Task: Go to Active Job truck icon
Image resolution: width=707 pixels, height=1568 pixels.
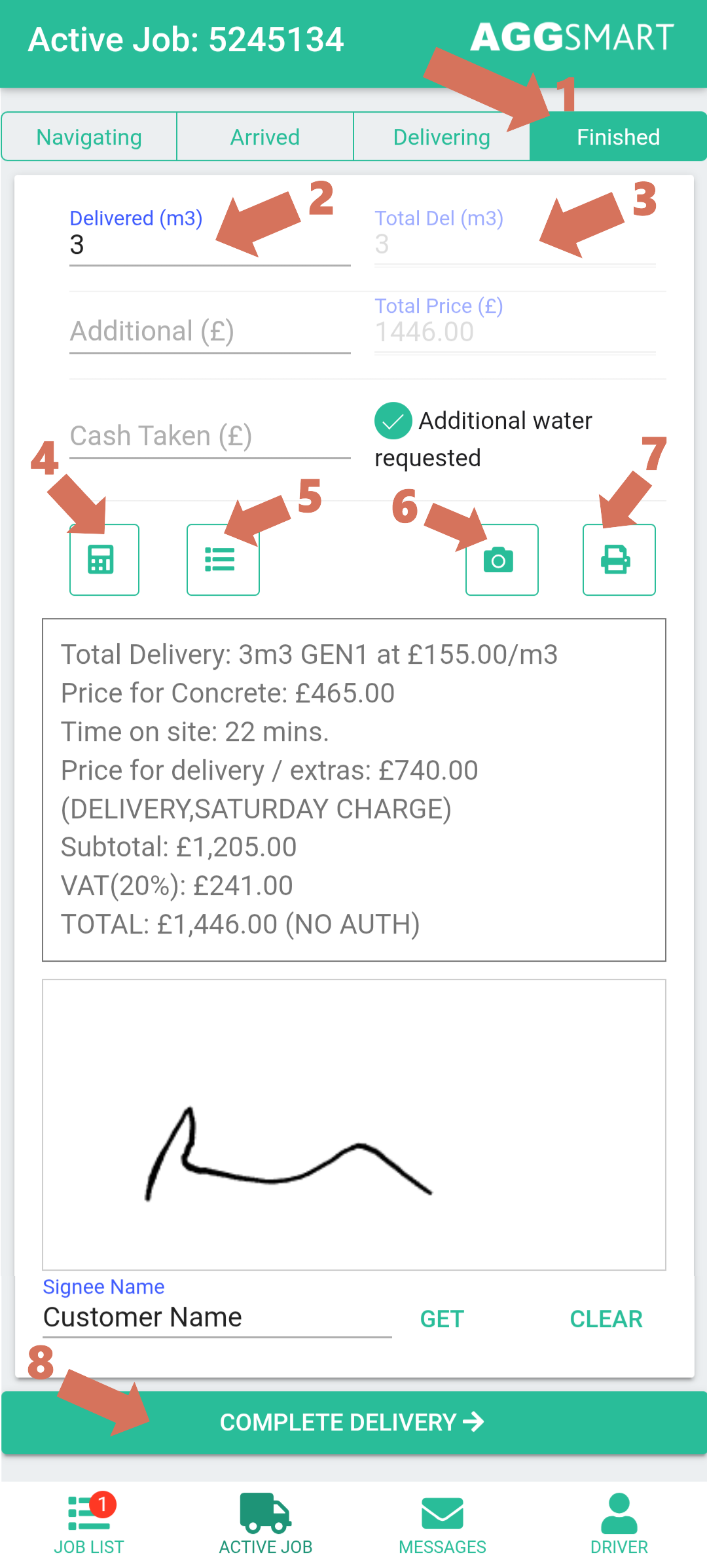Action: pos(265,1523)
